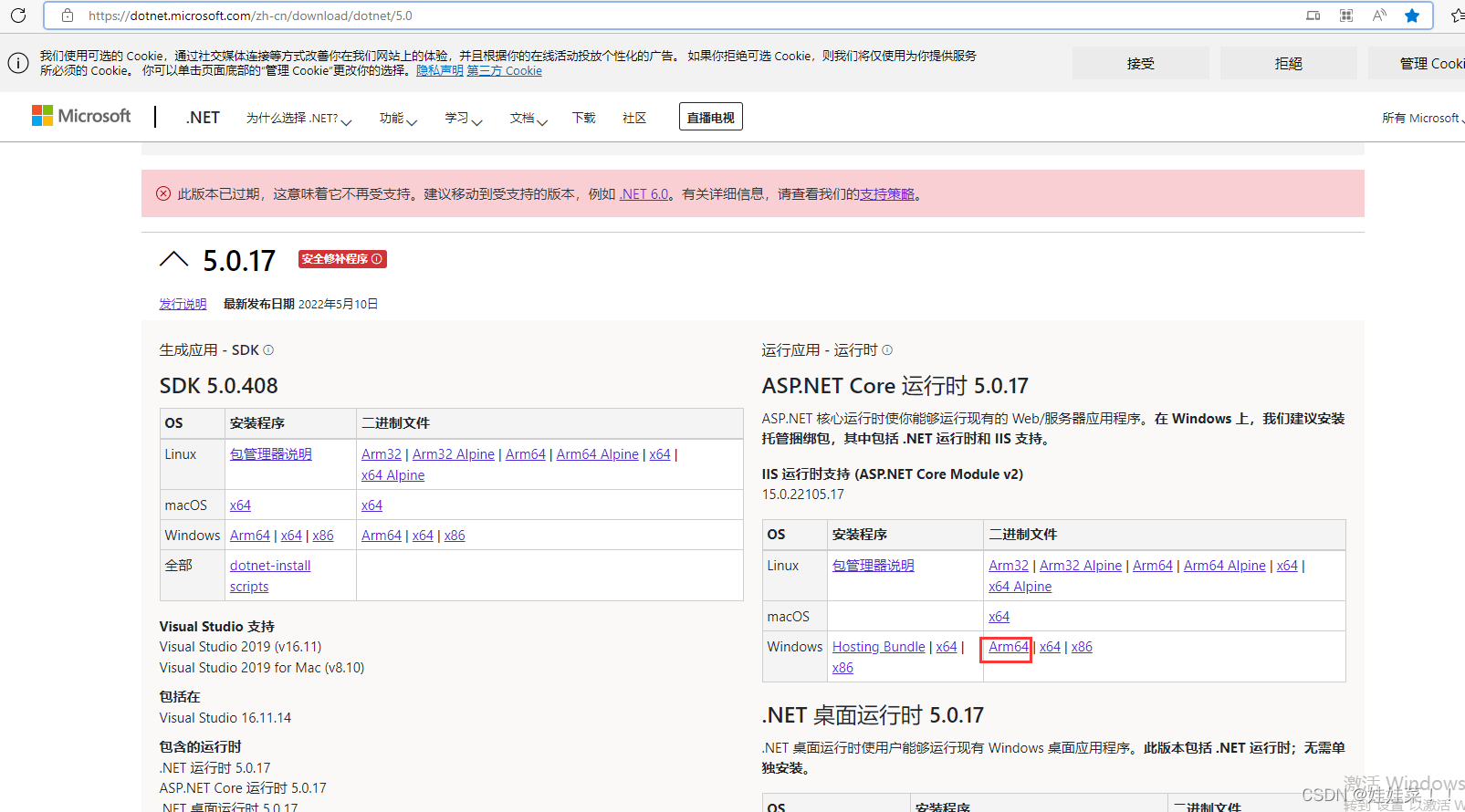Open the dotnet-install scripts link
Screen dimensions: 1465x812
pyautogui.click(x=270, y=576)
